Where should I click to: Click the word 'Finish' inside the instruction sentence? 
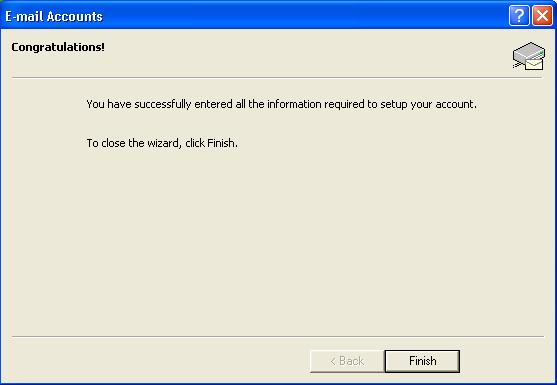coord(221,143)
